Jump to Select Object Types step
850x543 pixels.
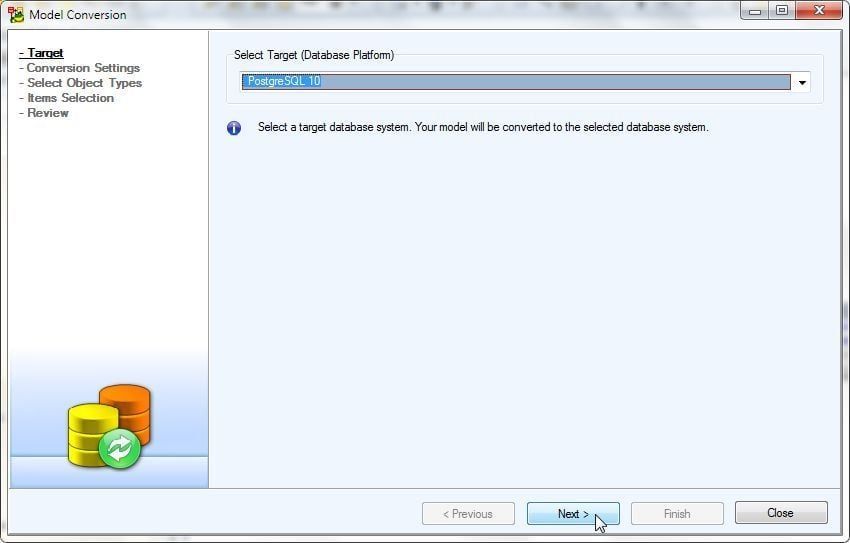pos(84,83)
